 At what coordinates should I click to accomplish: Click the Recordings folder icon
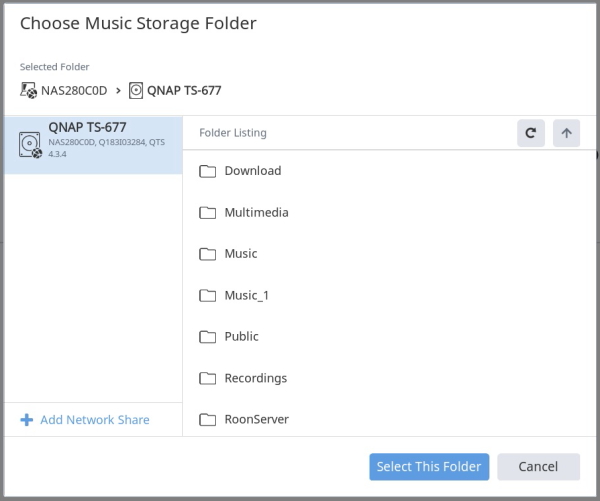207,378
